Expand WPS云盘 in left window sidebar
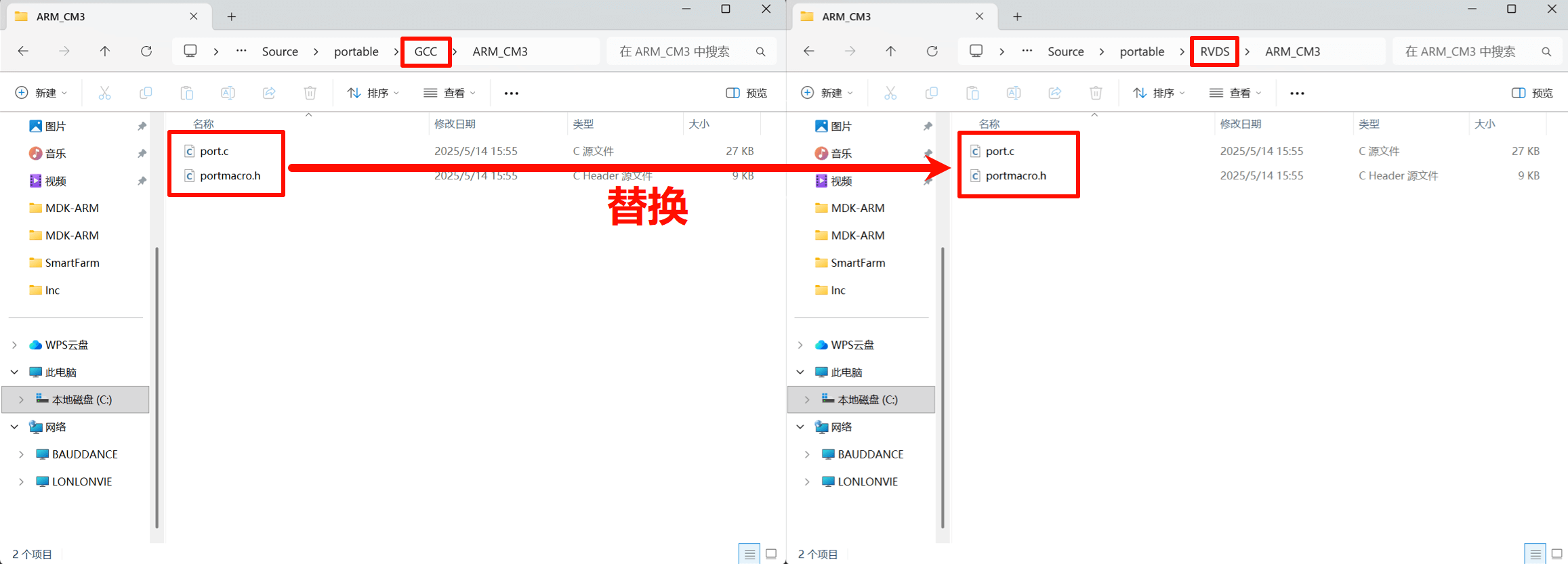1568x564 pixels. click(x=14, y=345)
